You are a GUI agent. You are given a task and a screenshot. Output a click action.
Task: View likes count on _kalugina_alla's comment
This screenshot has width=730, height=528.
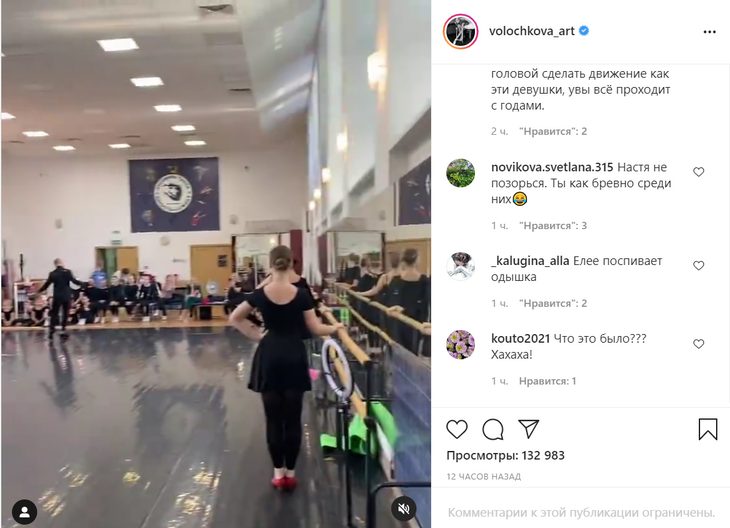pyautogui.click(x=555, y=304)
